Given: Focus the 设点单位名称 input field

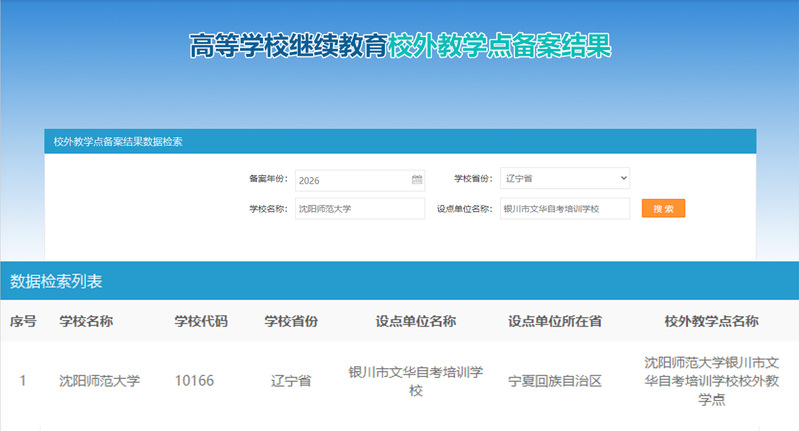Looking at the screenshot, I should (x=565, y=209).
